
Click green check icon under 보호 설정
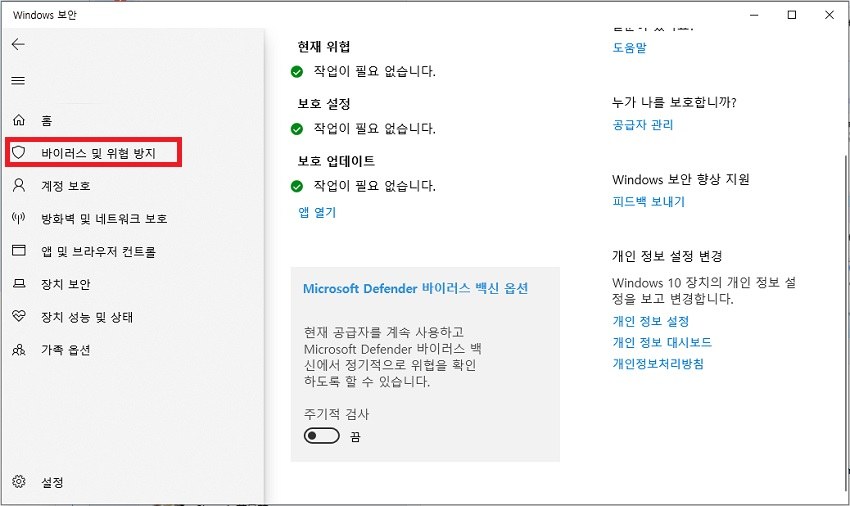(297, 129)
